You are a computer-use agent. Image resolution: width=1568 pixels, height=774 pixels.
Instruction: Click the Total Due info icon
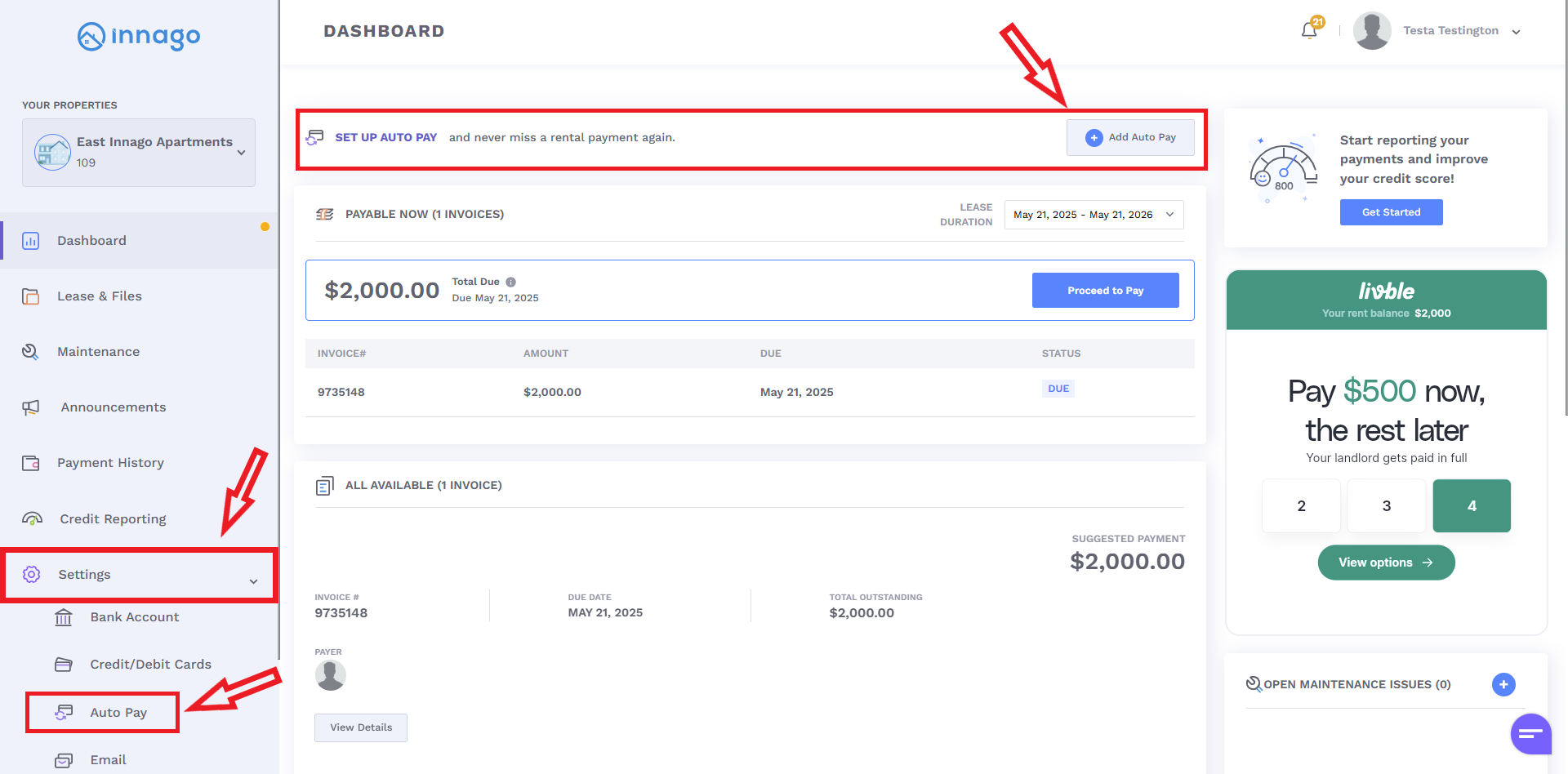tap(510, 282)
